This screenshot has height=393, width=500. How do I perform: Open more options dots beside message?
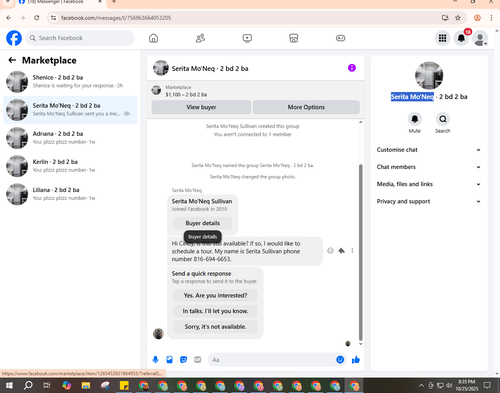pyautogui.click(x=352, y=251)
